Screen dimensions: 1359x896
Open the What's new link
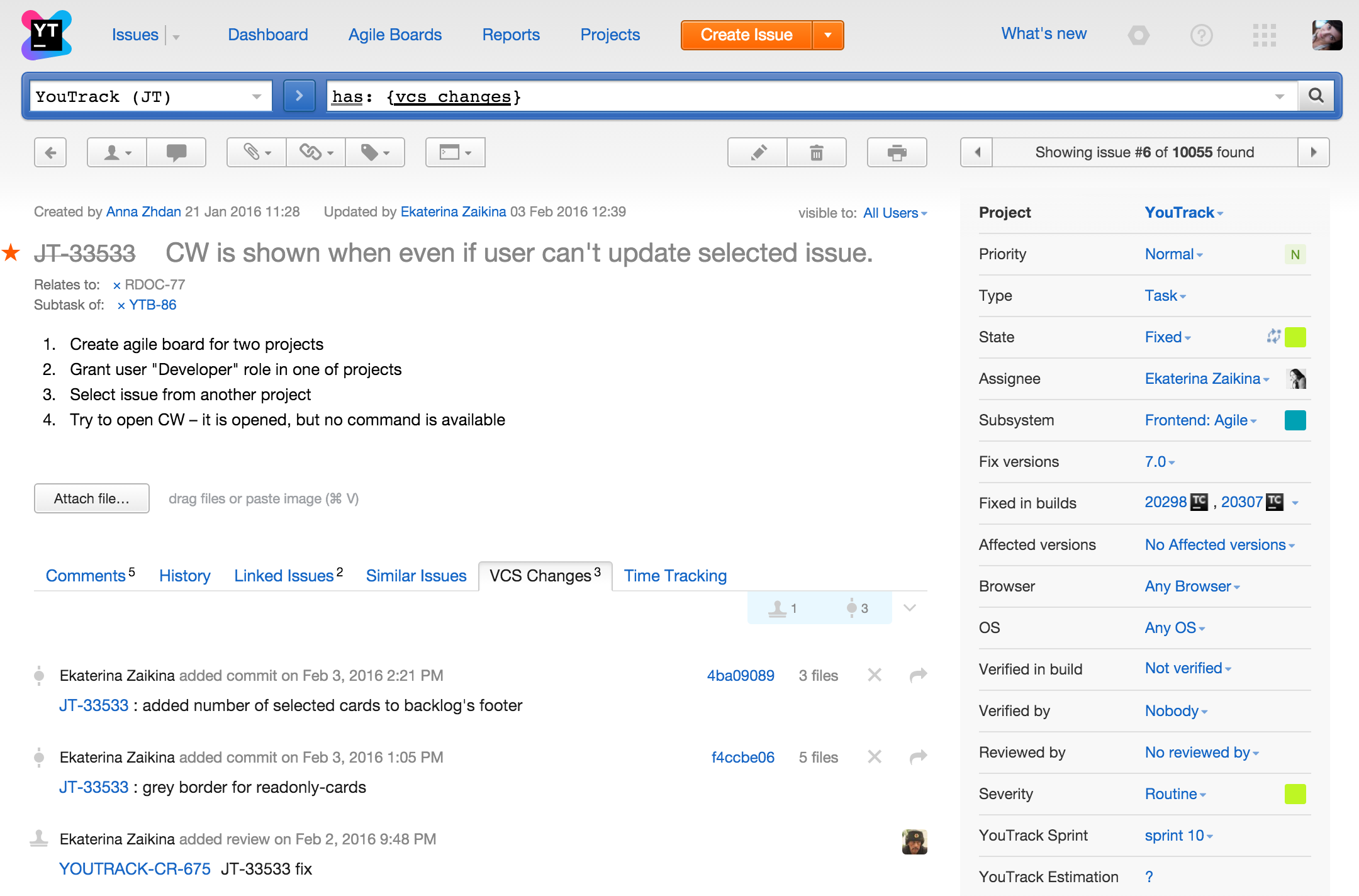click(x=1044, y=34)
